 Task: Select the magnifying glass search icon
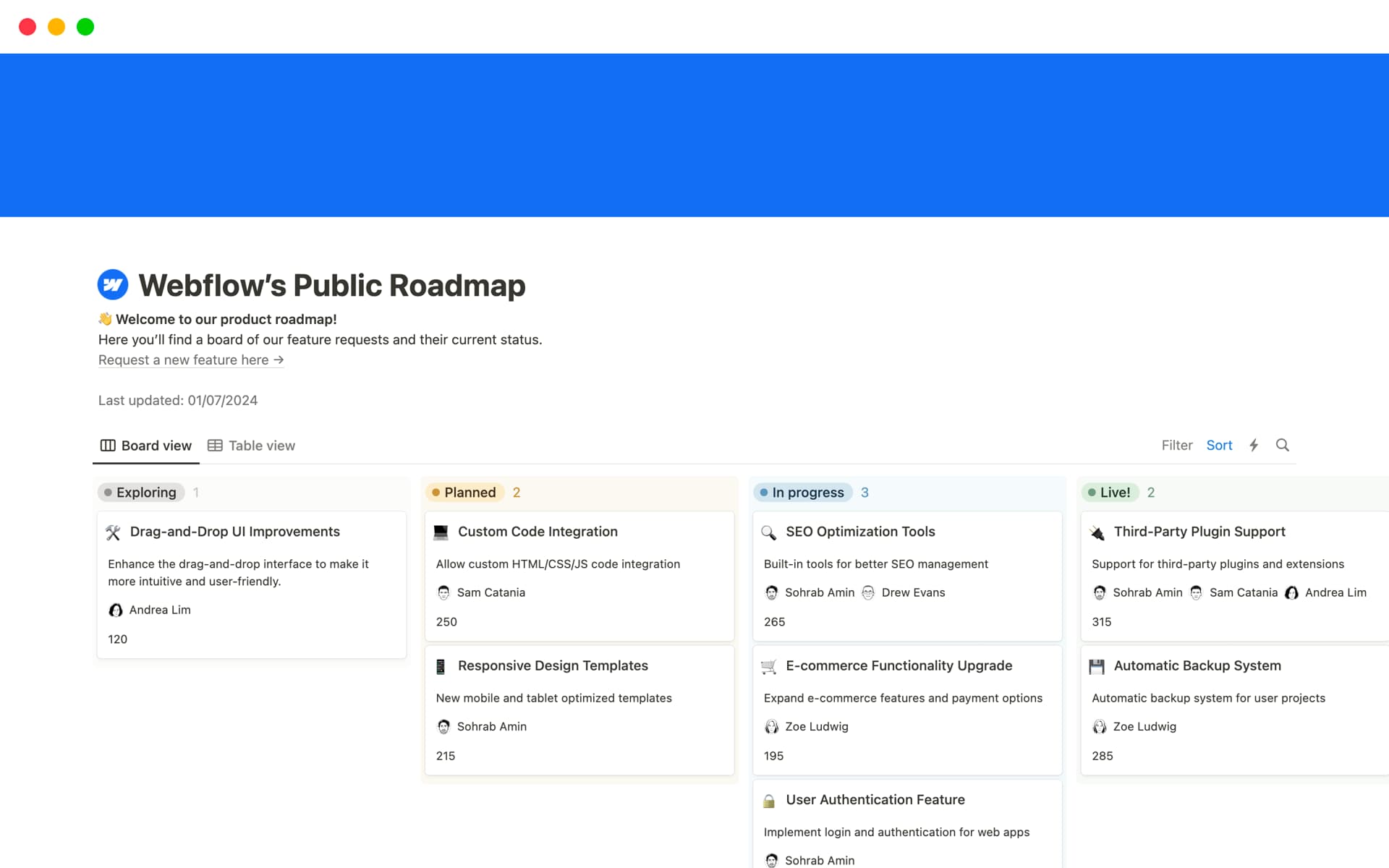(x=1283, y=445)
